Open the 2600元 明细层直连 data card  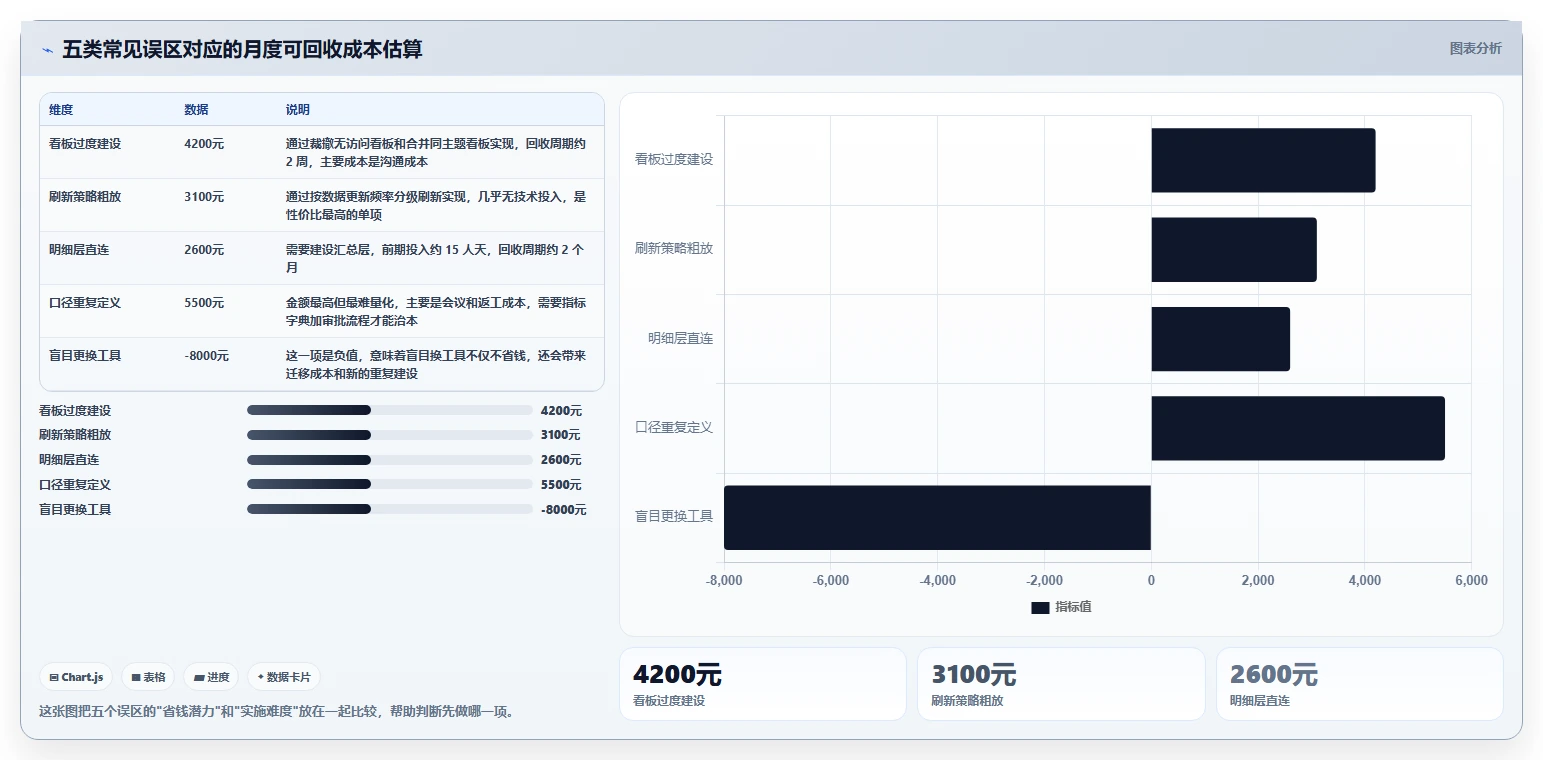(1359, 684)
